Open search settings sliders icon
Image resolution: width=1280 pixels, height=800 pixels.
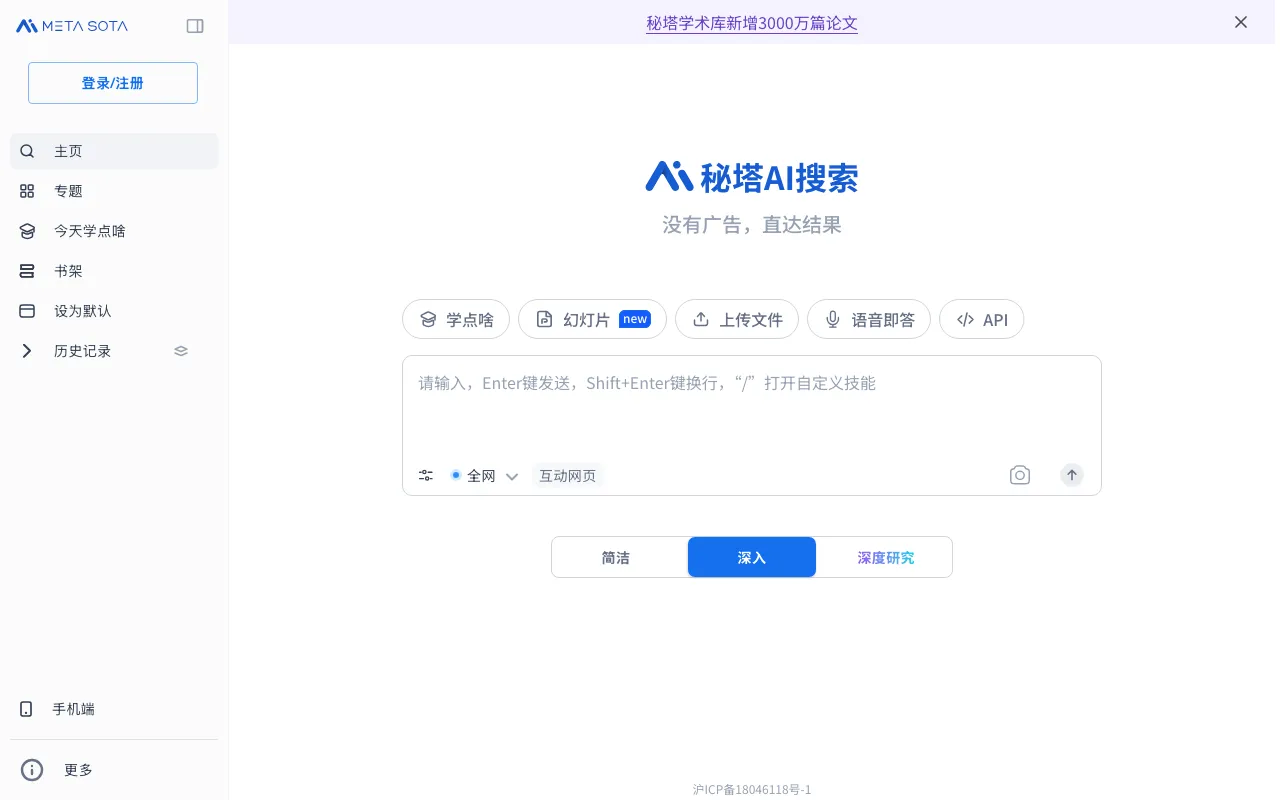pos(426,476)
